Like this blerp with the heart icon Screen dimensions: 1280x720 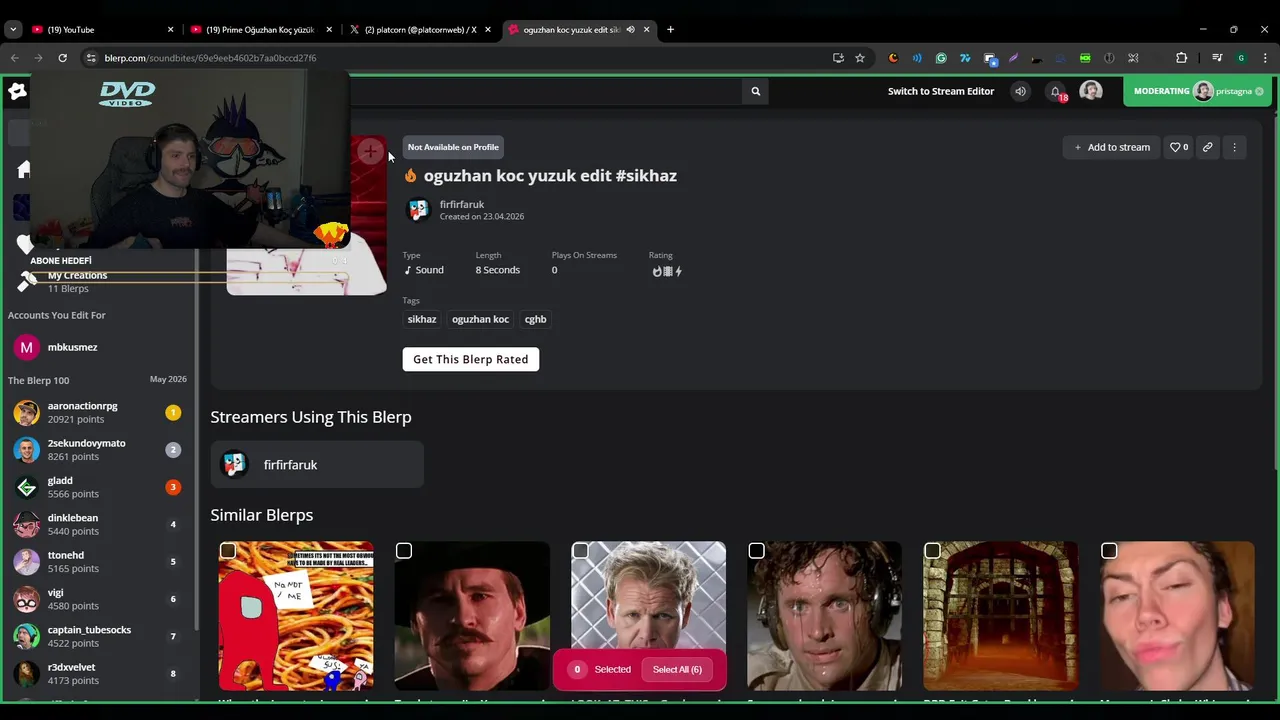click(1180, 147)
